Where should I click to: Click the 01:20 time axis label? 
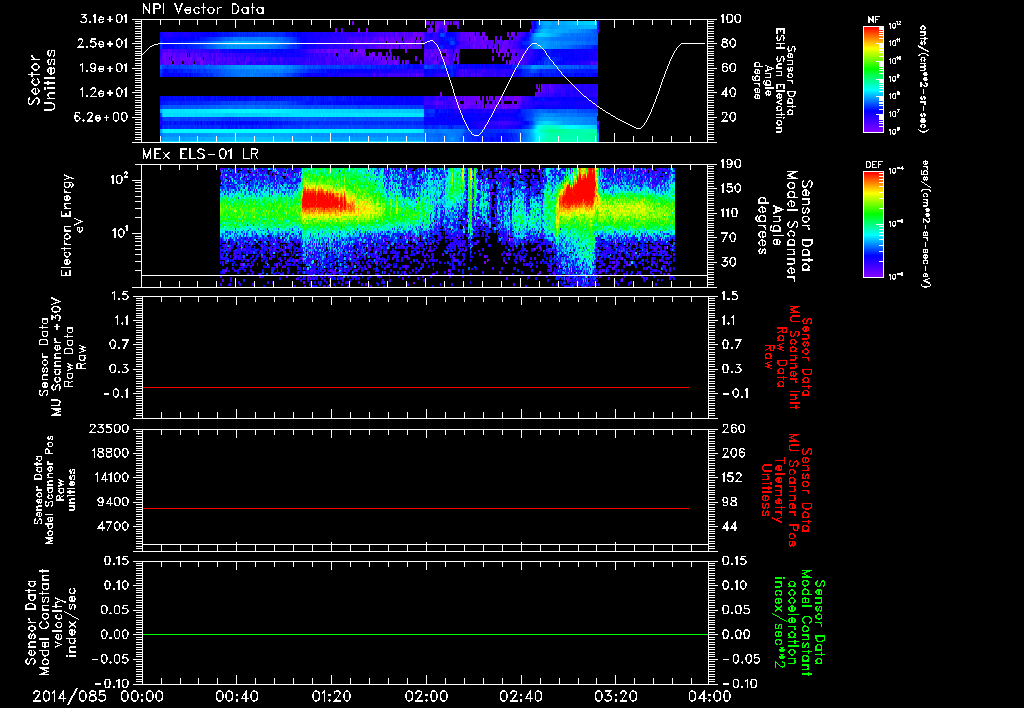[x=332, y=696]
